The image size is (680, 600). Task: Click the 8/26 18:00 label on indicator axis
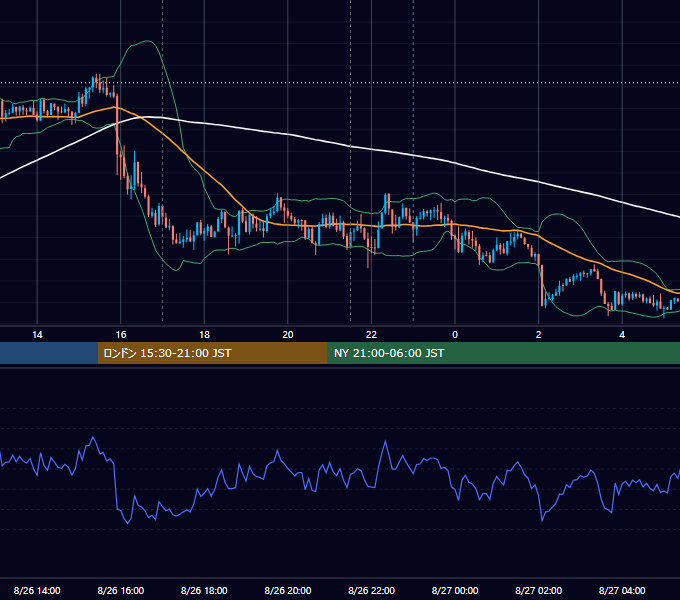204,590
